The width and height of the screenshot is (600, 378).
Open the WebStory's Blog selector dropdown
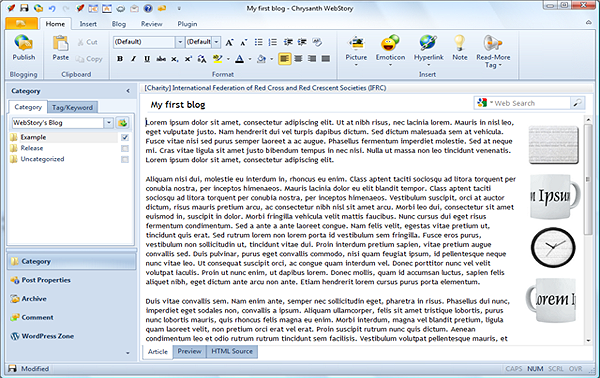(109, 123)
